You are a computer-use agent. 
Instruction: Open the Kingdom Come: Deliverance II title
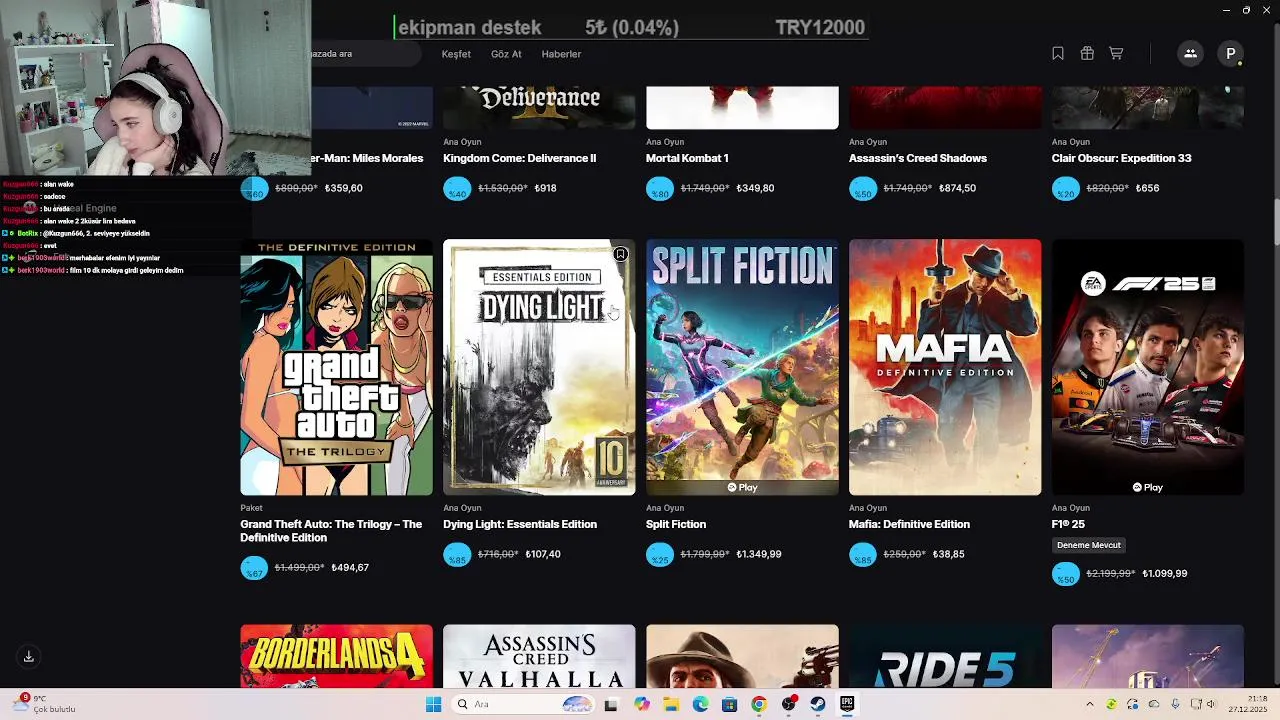tap(519, 158)
